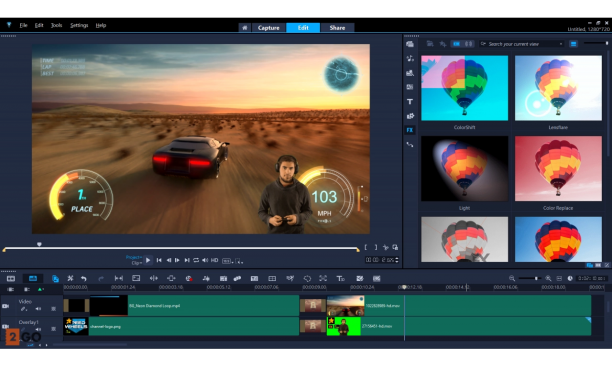Open the resize/crop mode dropdown in preview
The image size is (612, 367).
tap(239, 261)
